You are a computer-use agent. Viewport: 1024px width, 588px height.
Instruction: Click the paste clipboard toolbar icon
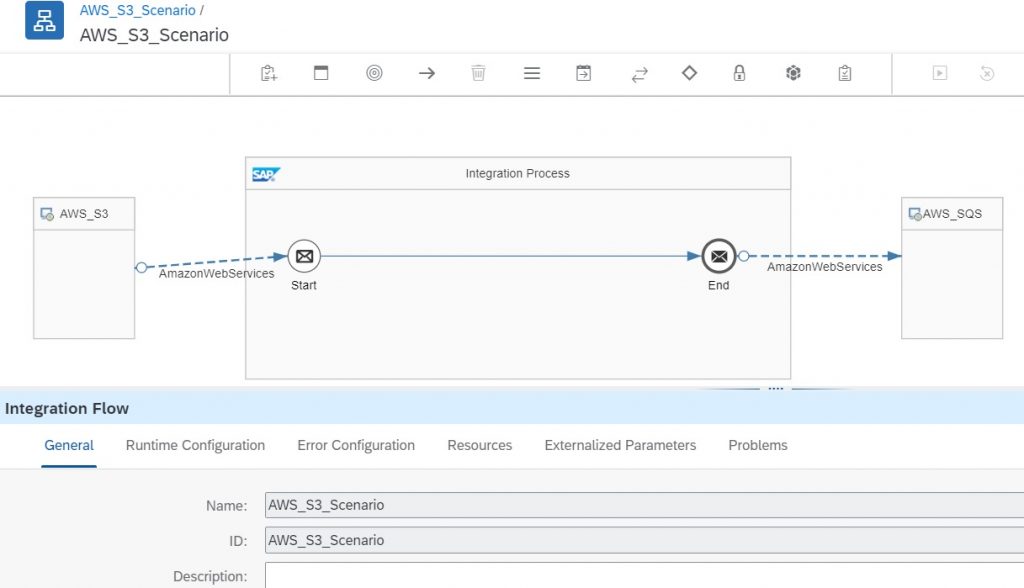click(268, 73)
